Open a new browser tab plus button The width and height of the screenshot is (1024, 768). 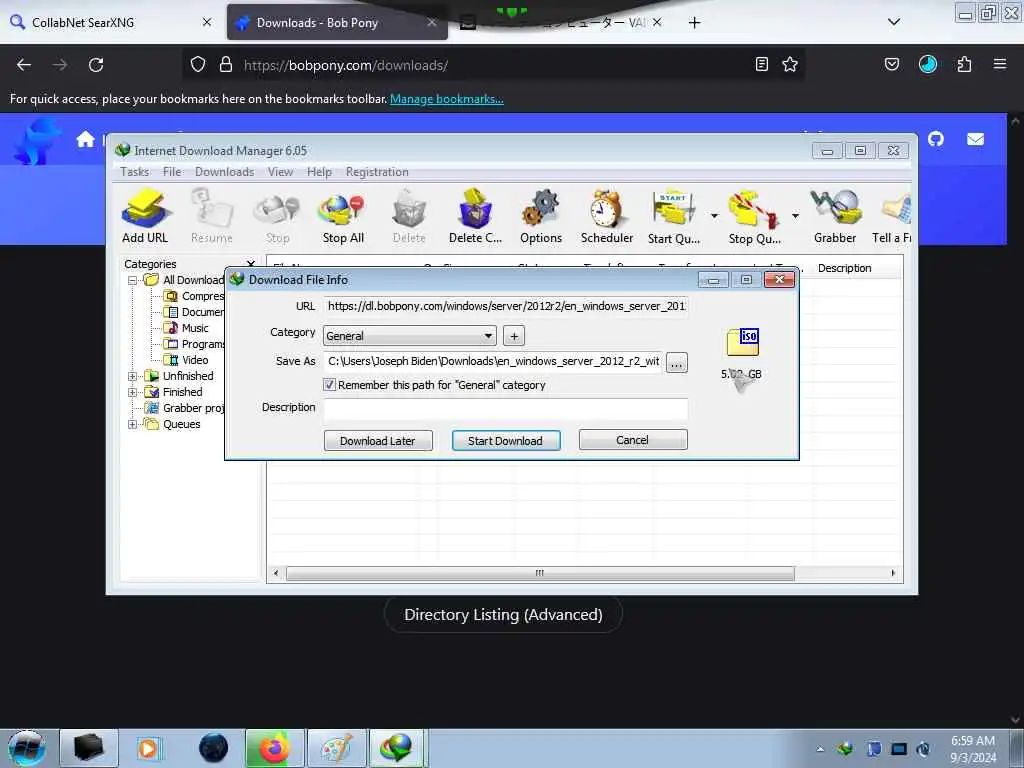[x=695, y=23]
